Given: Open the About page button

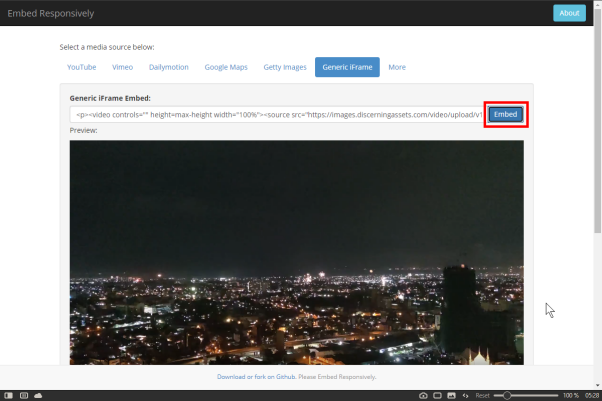Looking at the screenshot, I should (x=569, y=13).
